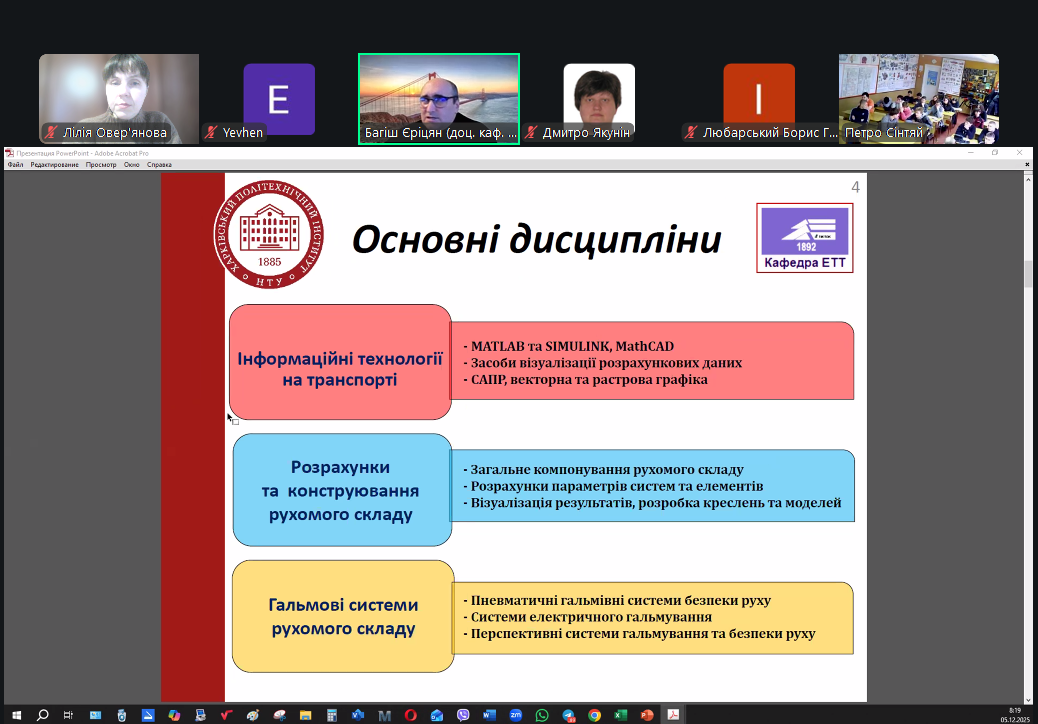
Task: Open Microsoft Word taskbar icon
Action: [489, 715]
